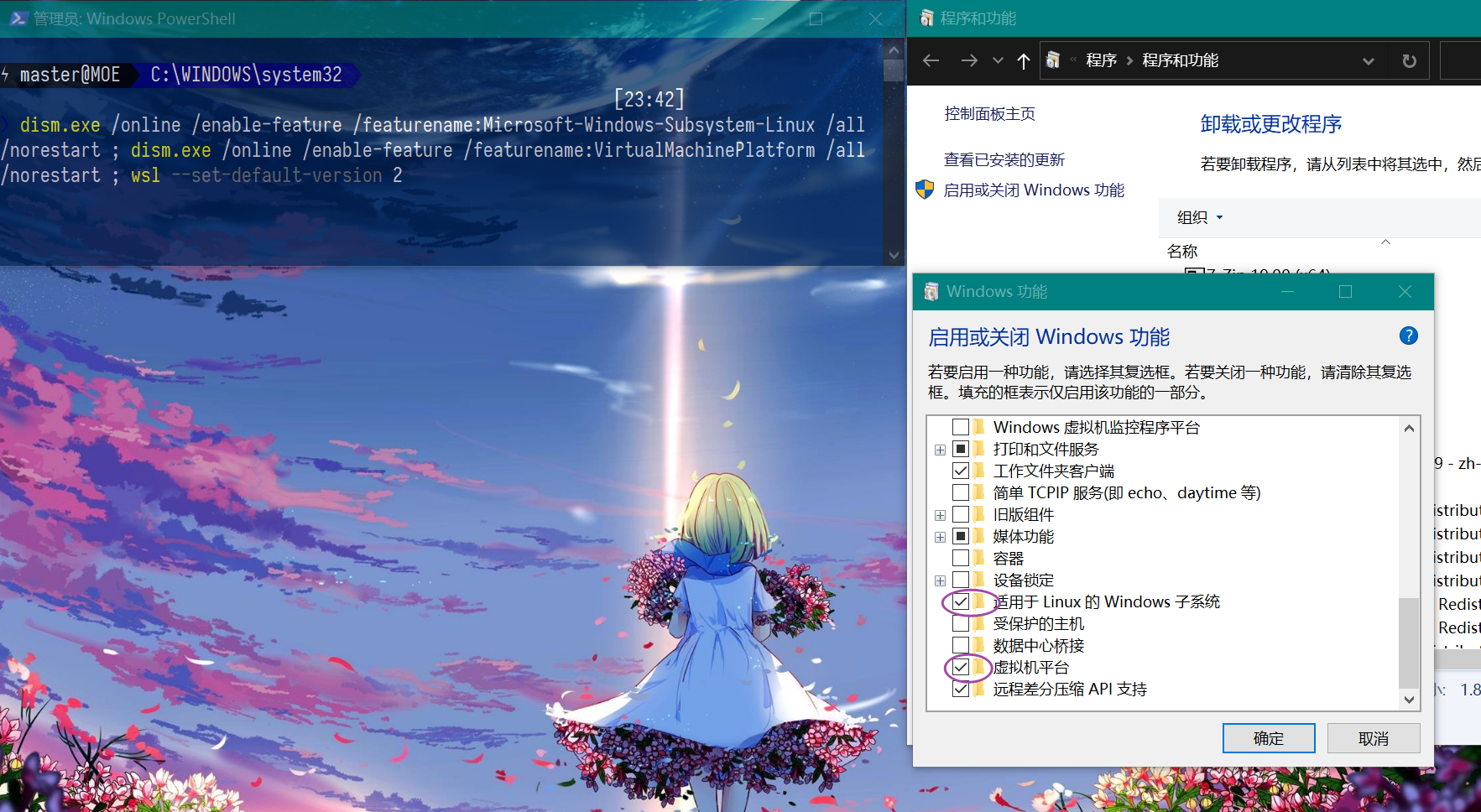Viewport: 1481px width, 812px height.
Task: Select the 受保护的主机 feature label
Action: 1039,623
